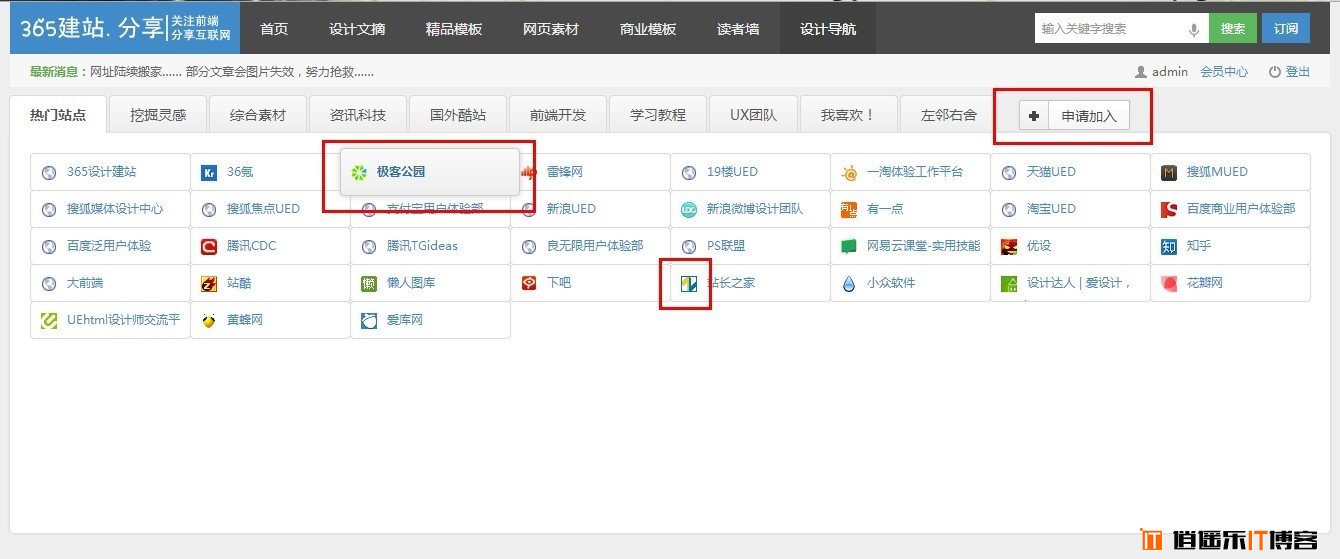Switch to the 前端开发 tab
This screenshot has width=1340, height=559.
tap(558, 115)
